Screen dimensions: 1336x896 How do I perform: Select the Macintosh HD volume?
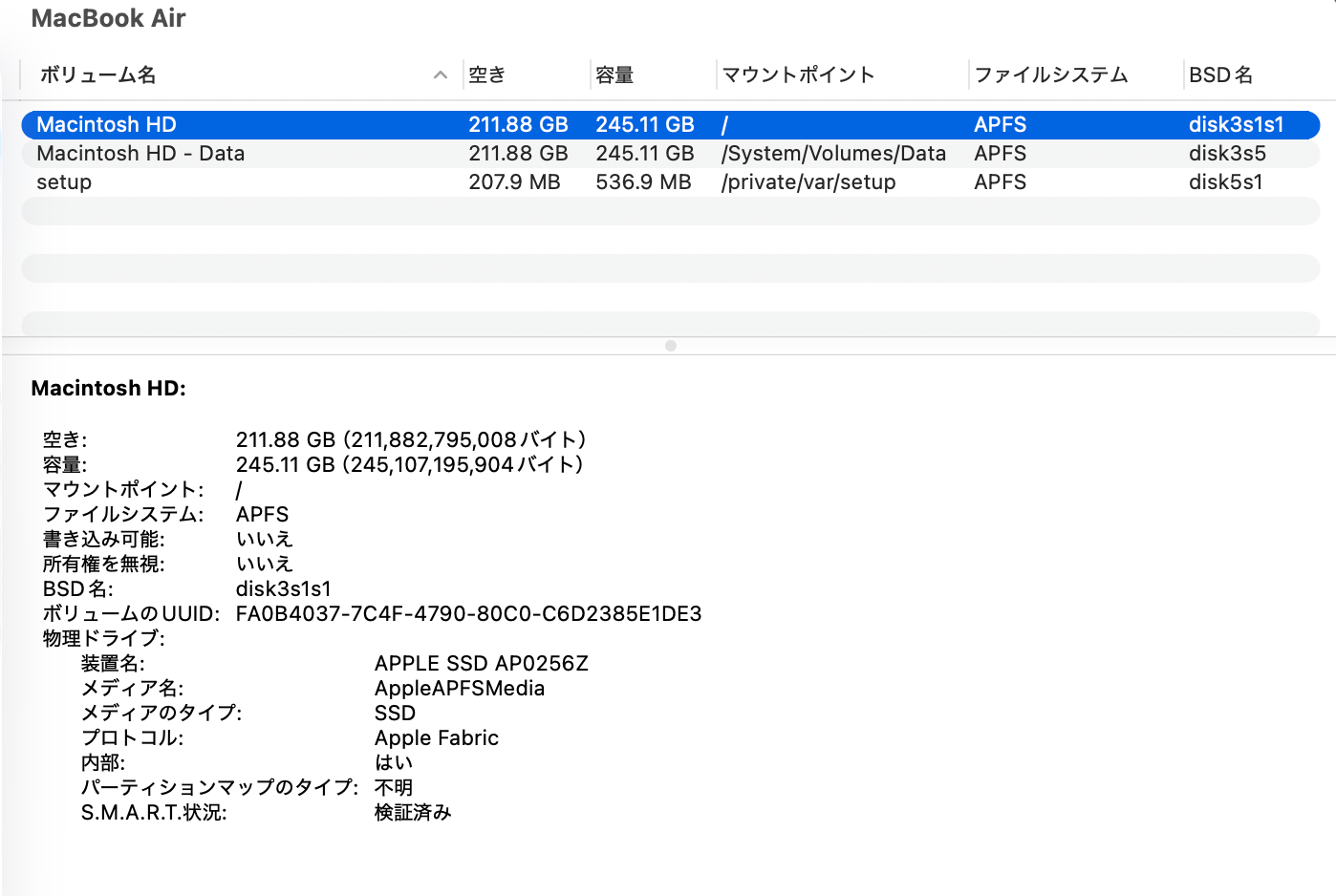point(105,124)
